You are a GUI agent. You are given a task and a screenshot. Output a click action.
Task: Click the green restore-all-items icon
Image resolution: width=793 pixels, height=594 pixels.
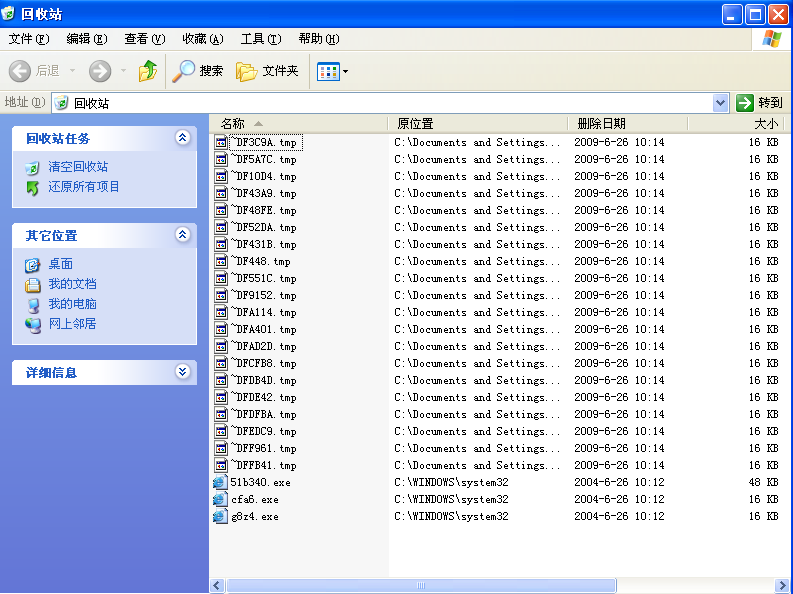click(33, 188)
